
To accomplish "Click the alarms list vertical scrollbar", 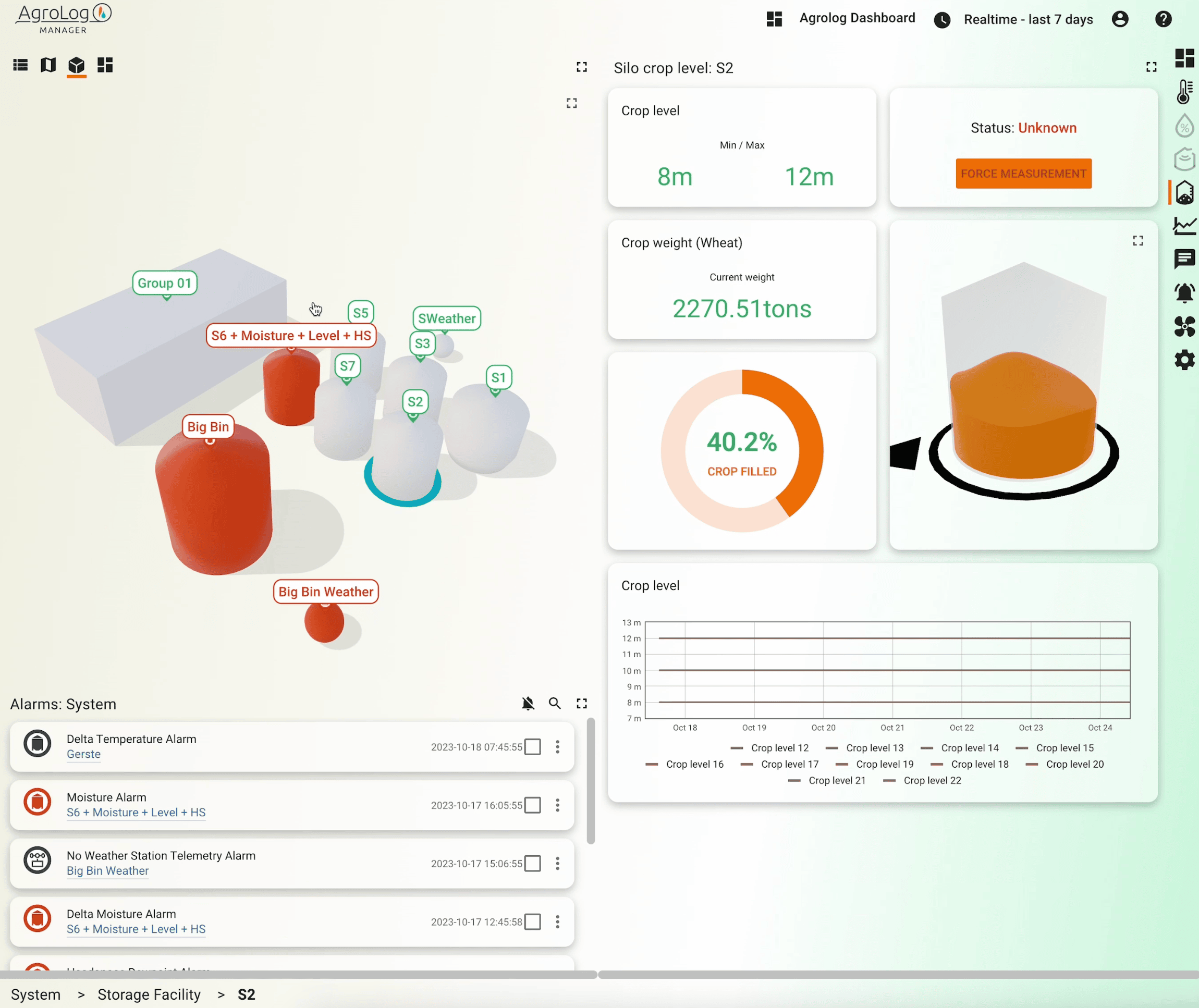I will coord(591,781).
